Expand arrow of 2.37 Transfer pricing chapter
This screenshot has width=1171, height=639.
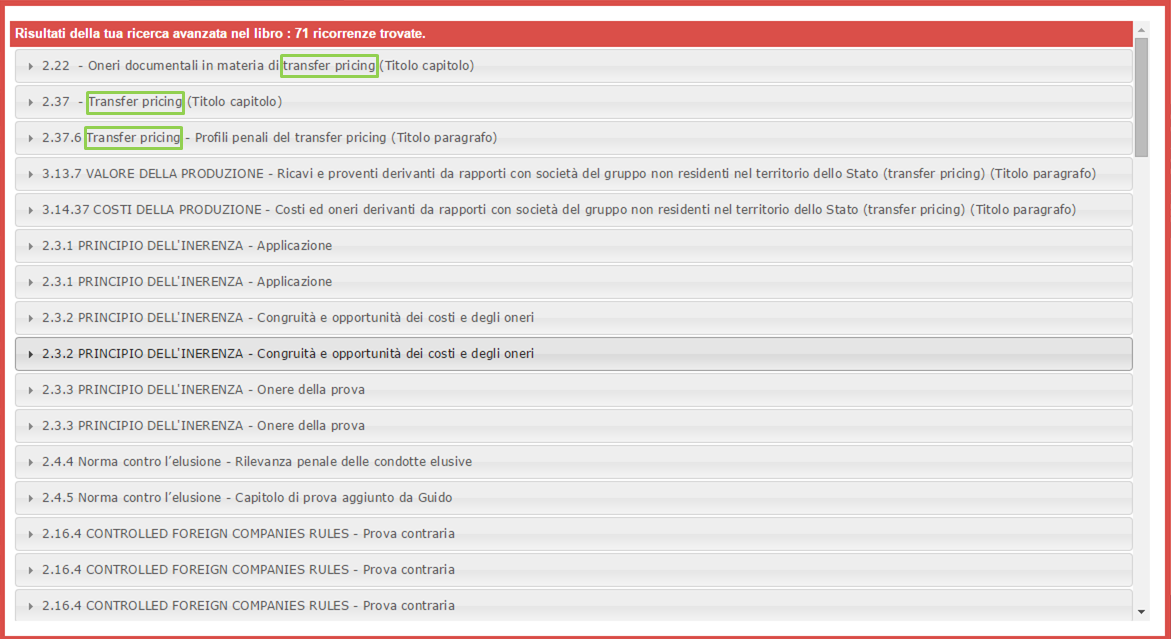(x=31, y=102)
